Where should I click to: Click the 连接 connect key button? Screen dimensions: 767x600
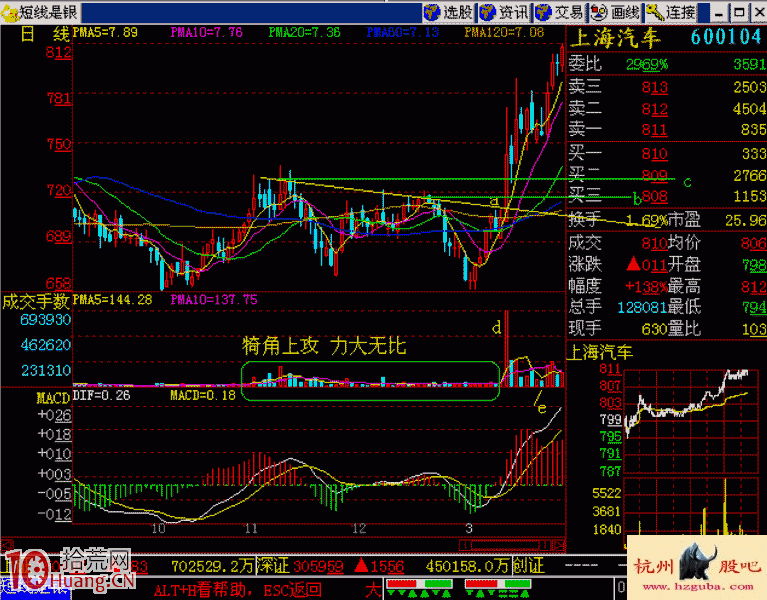[671, 12]
